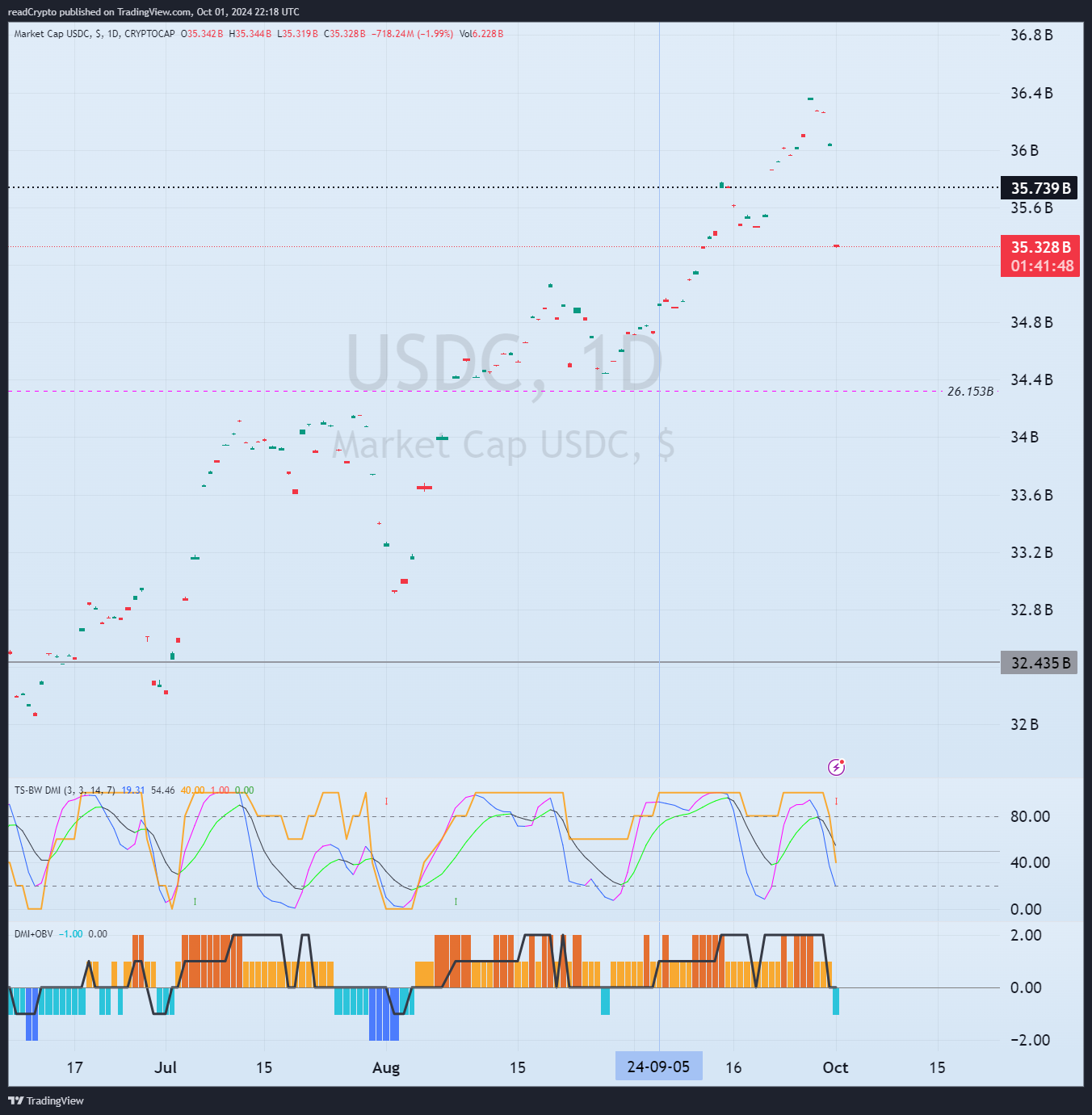Click the 40.00 level on oscillator axis
The height and width of the screenshot is (1115, 1092).
click(1030, 862)
